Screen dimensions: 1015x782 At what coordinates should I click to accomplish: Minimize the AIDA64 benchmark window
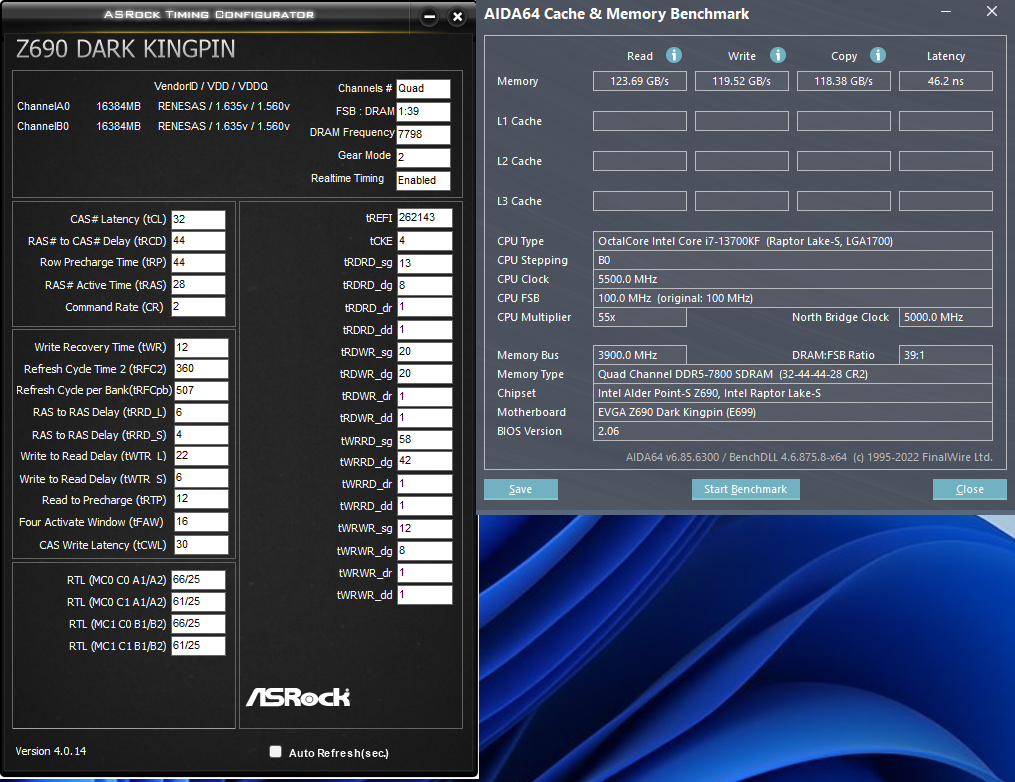tap(946, 12)
